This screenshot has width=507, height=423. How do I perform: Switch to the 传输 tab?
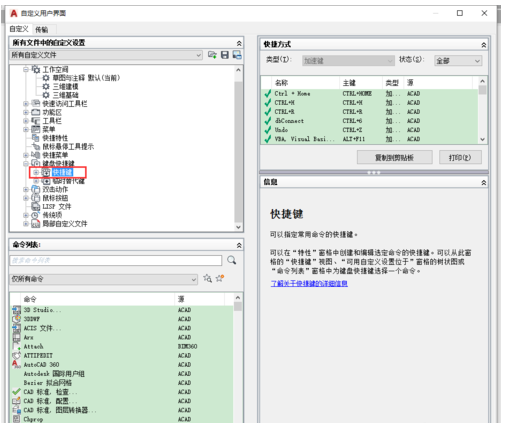point(42,29)
